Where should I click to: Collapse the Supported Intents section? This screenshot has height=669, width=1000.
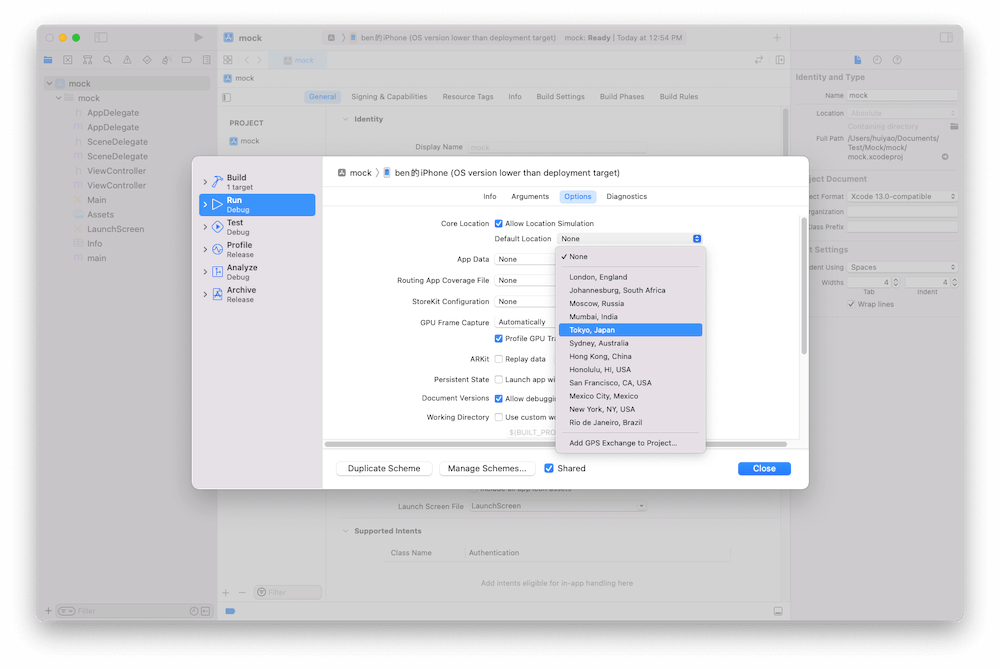pos(346,531)
